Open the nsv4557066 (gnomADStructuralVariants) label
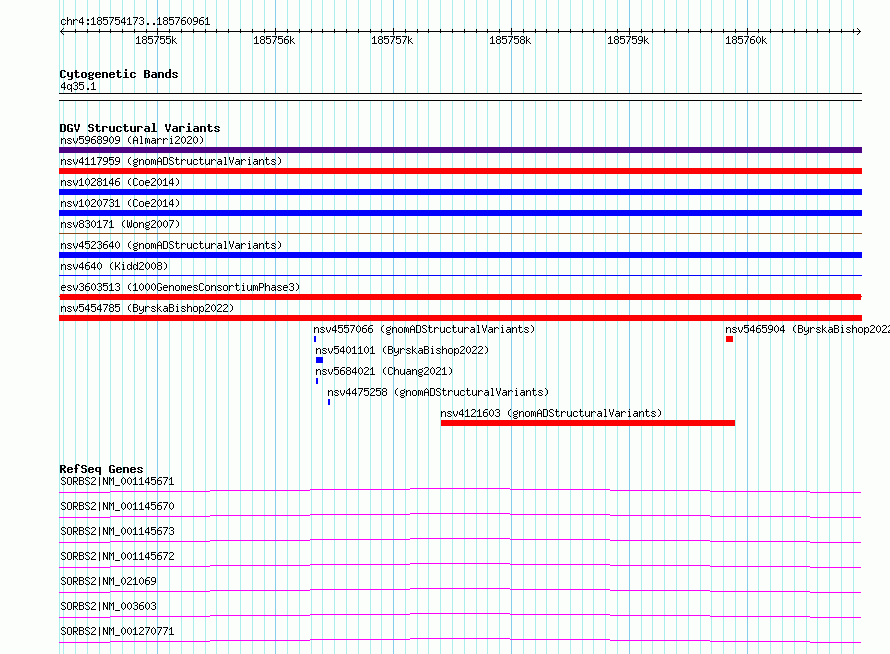 (424, 329)
